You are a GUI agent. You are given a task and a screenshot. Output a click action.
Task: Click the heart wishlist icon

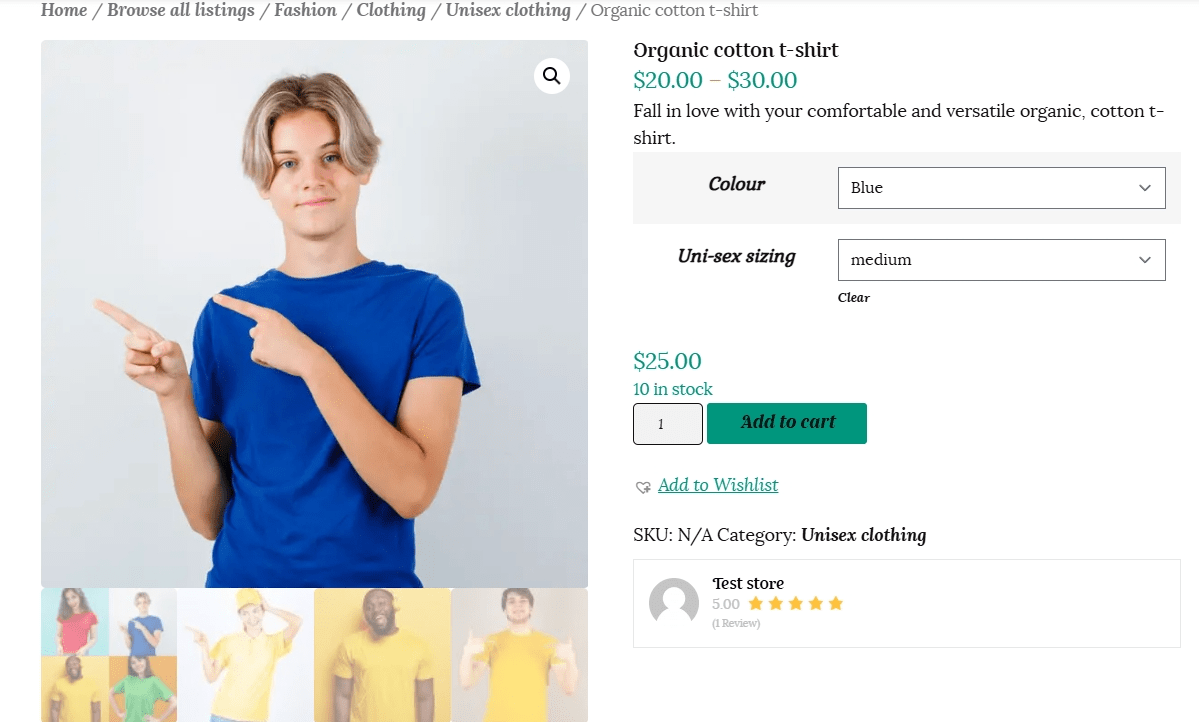643,487
